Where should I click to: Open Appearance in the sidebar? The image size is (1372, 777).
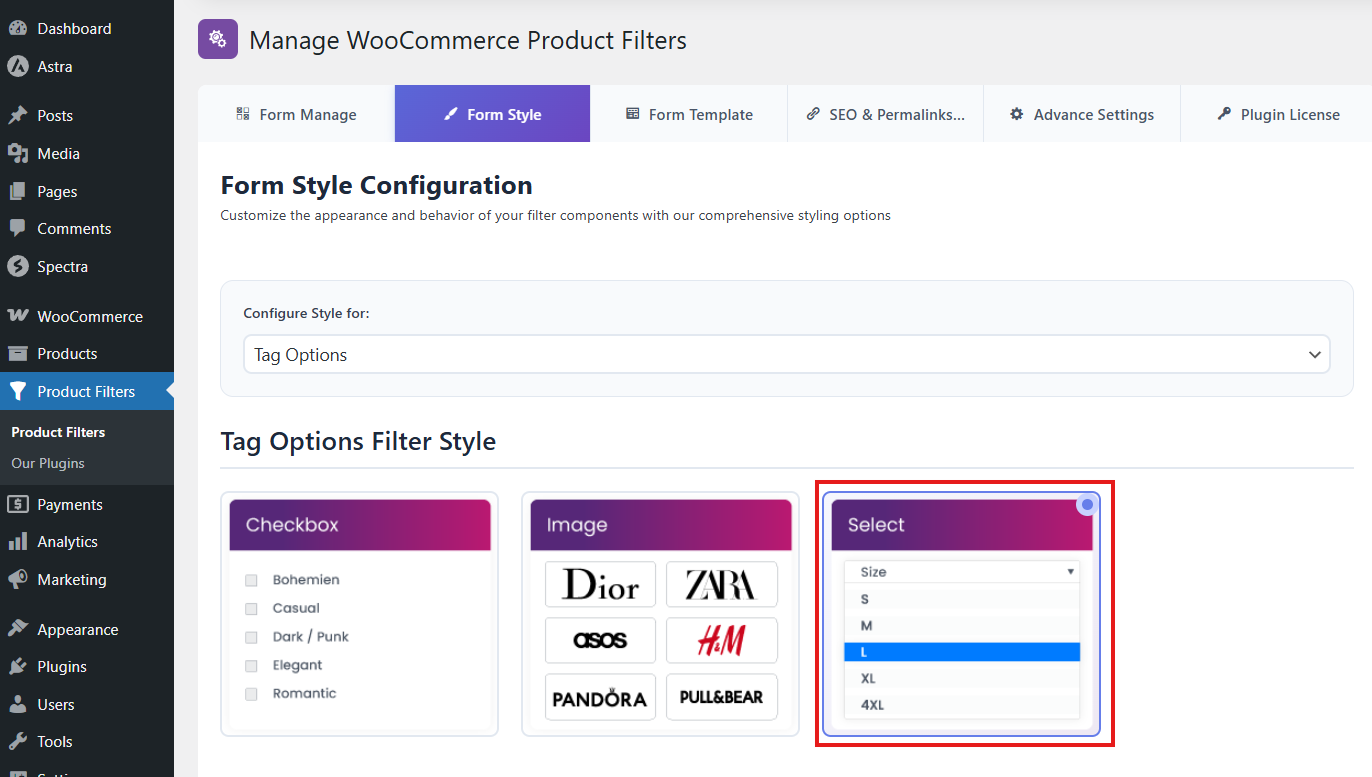click(87, 630)
